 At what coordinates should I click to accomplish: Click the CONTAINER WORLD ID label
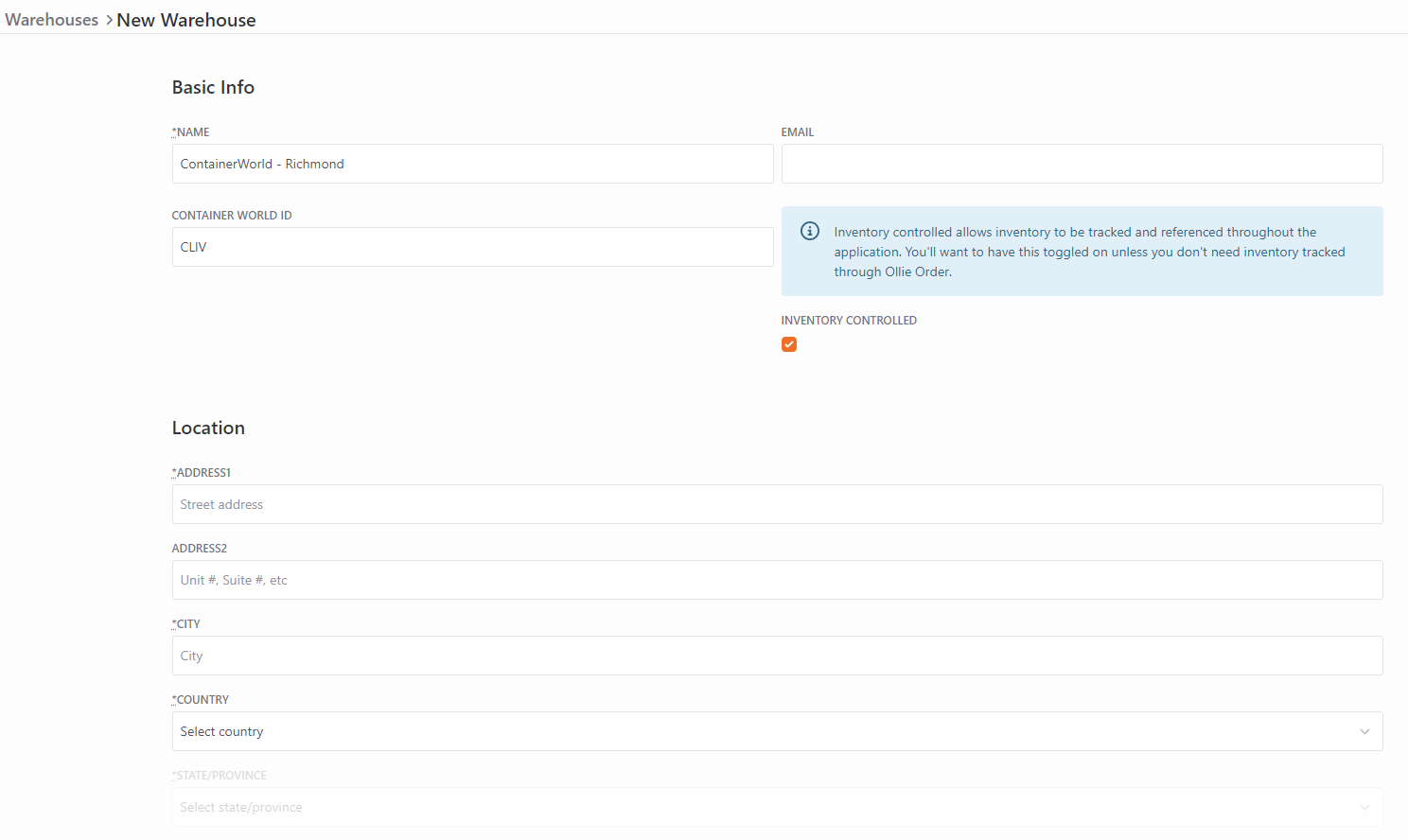[232, 216]
